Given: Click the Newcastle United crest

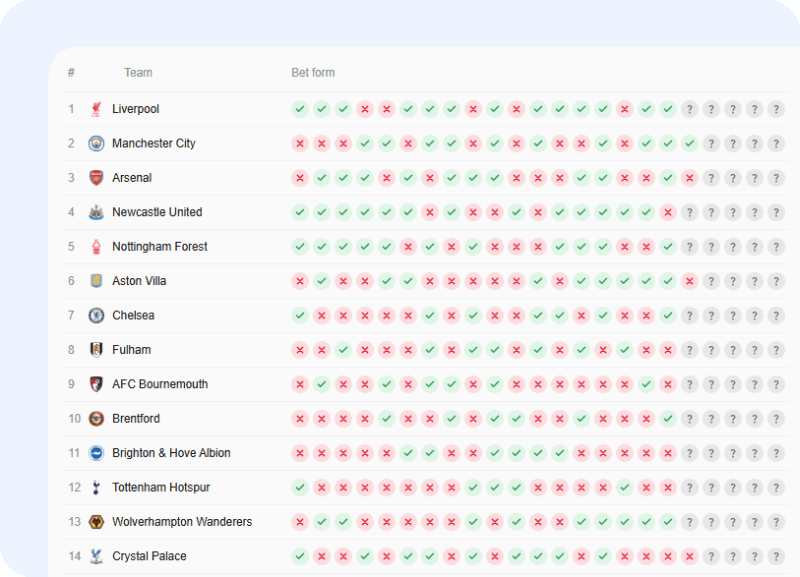Looking at the screenshot, I should tap(96, 212).
